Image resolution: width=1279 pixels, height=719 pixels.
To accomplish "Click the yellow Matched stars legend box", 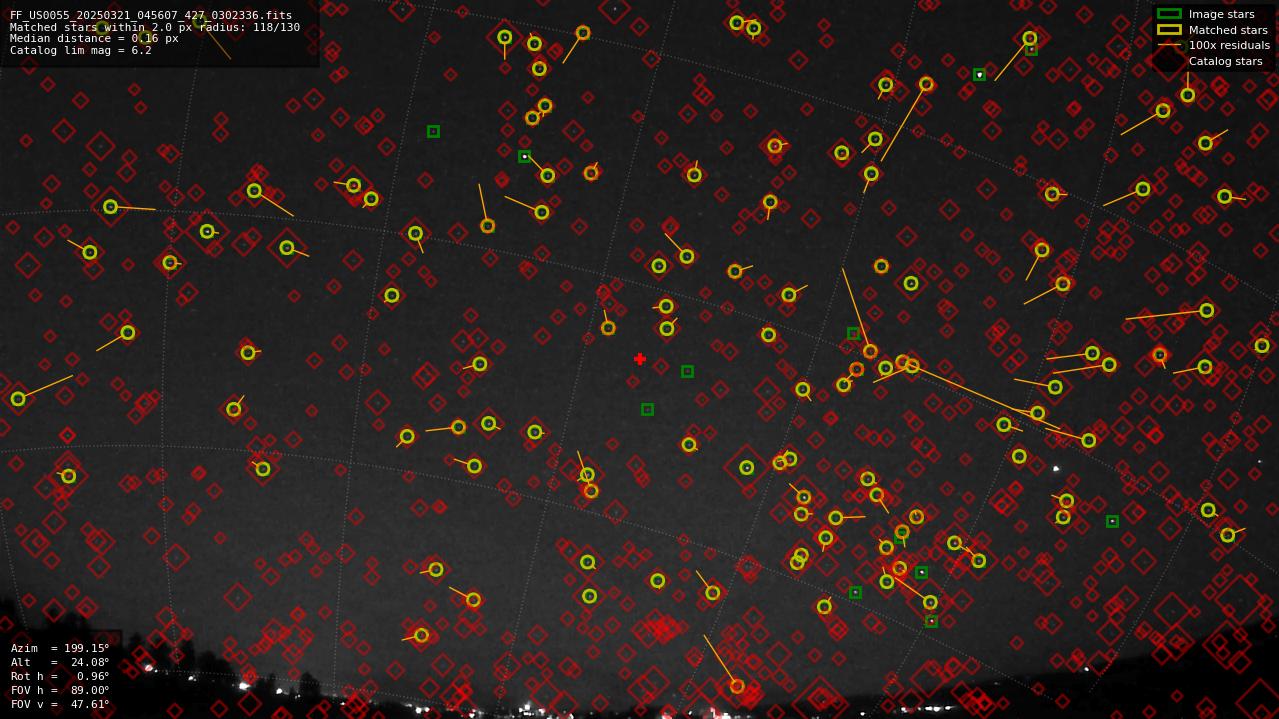I will click(x=1169, y=30).
